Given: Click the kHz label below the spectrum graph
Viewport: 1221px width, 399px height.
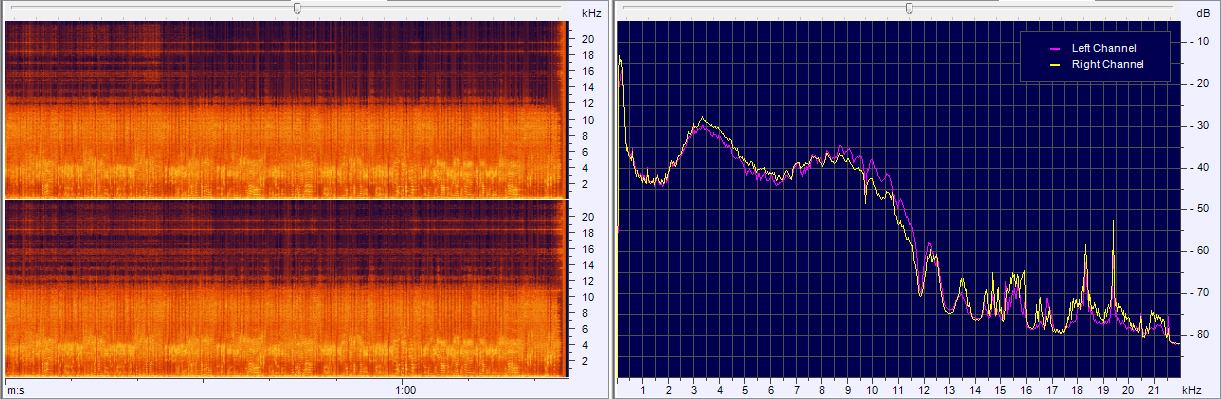Looking at the screenshot, I should pyautogui.click(x=1191, y=389).
